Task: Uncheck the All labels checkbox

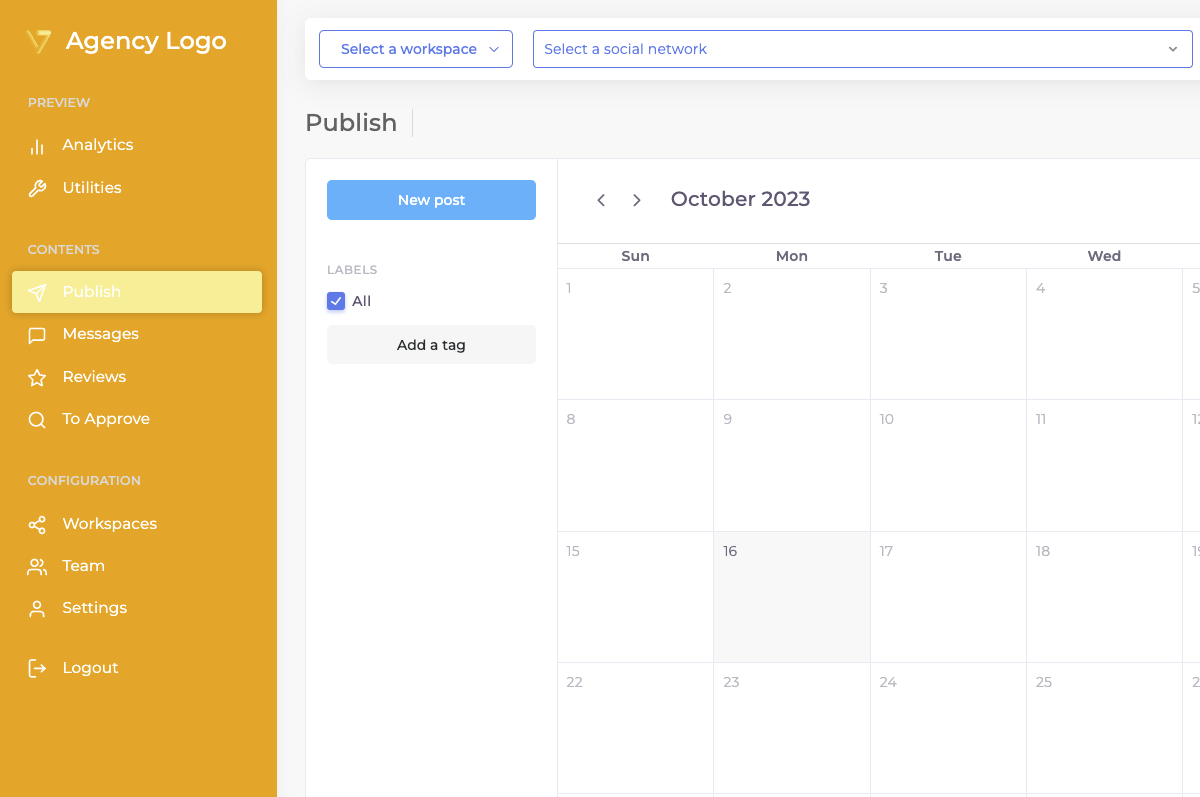Action: pos(336,301)
